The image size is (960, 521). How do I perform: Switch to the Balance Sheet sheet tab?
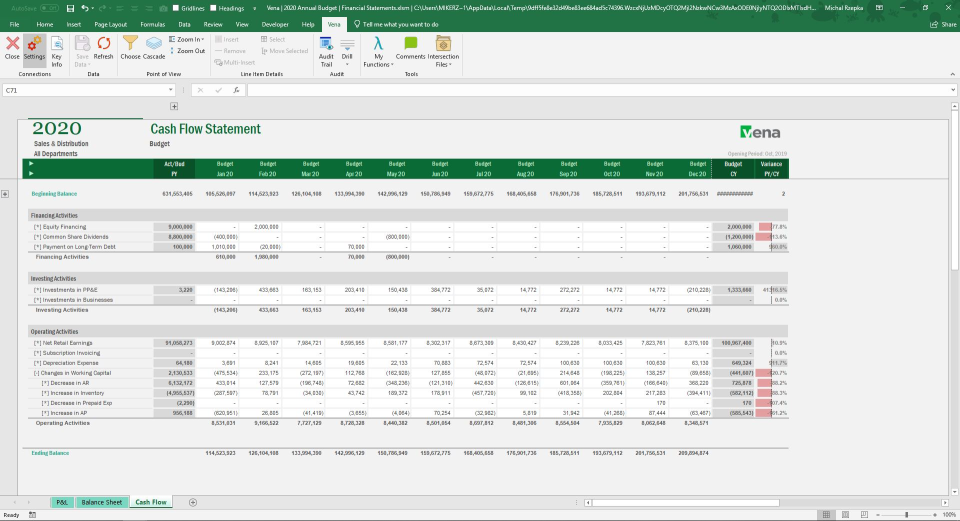[101, 502]
